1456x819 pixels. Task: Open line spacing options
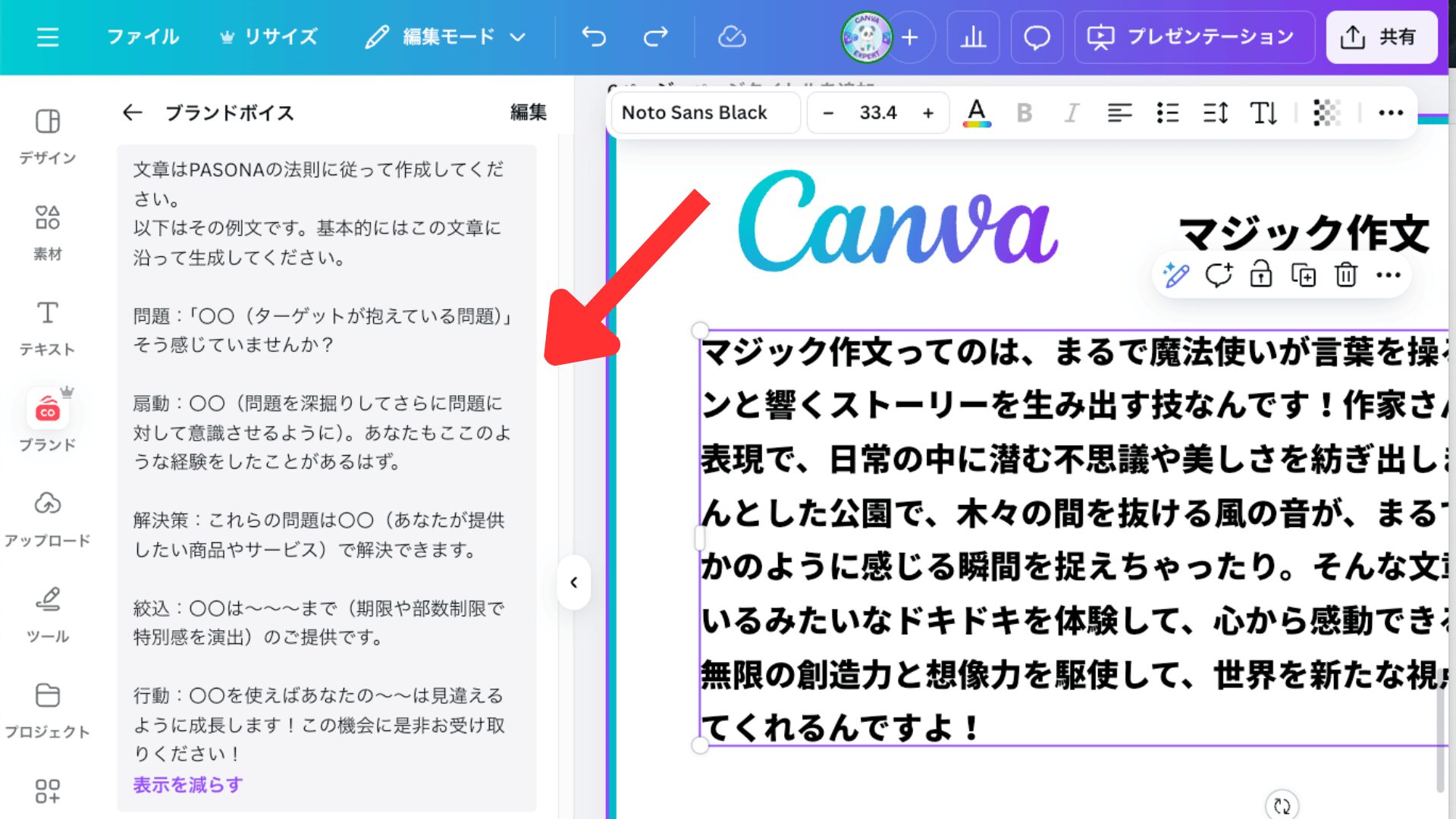(x=1216, y=113)
